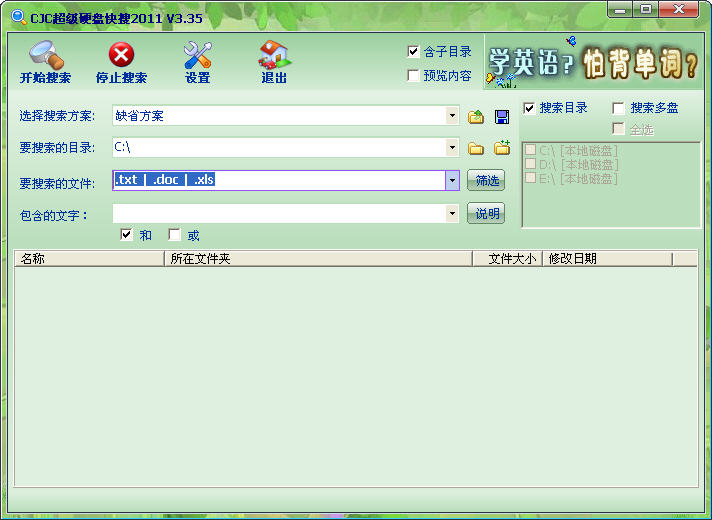This screenshot has height=520, width=712.
Task: Sort results by 名称 column header
Action: [88, 258]
